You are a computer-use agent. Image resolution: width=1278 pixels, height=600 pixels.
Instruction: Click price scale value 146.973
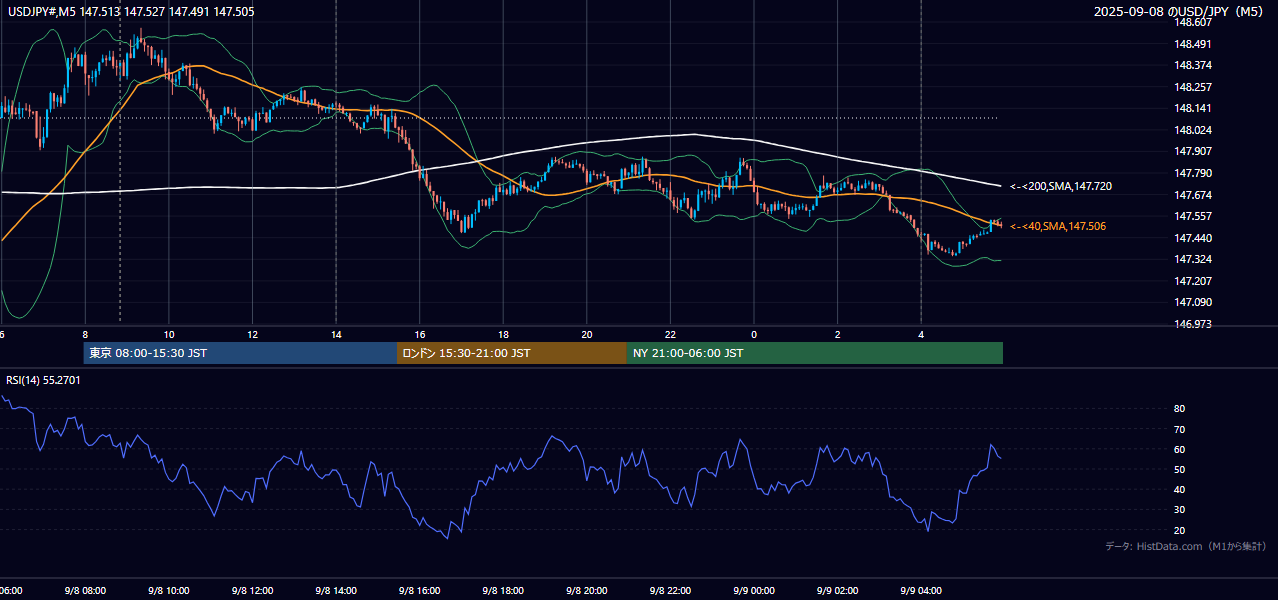tap(1194, 325)
